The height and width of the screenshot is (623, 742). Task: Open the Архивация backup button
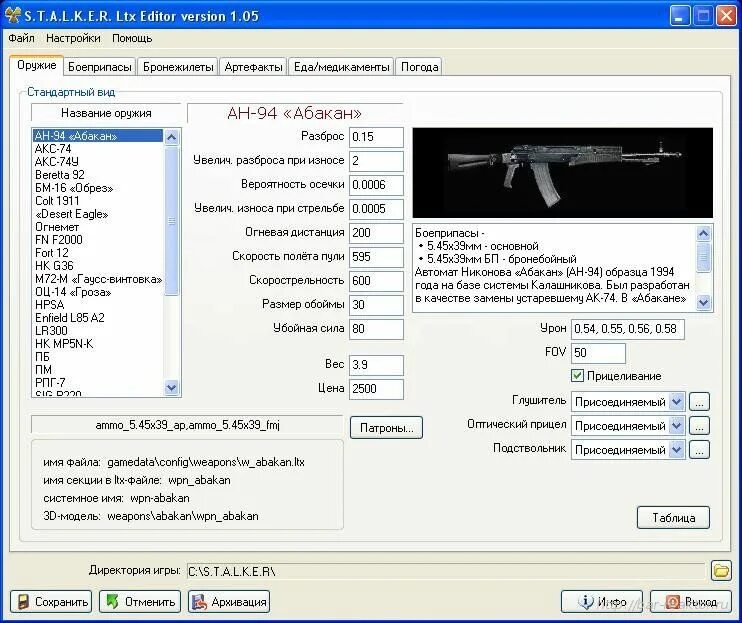click(229, 602)
